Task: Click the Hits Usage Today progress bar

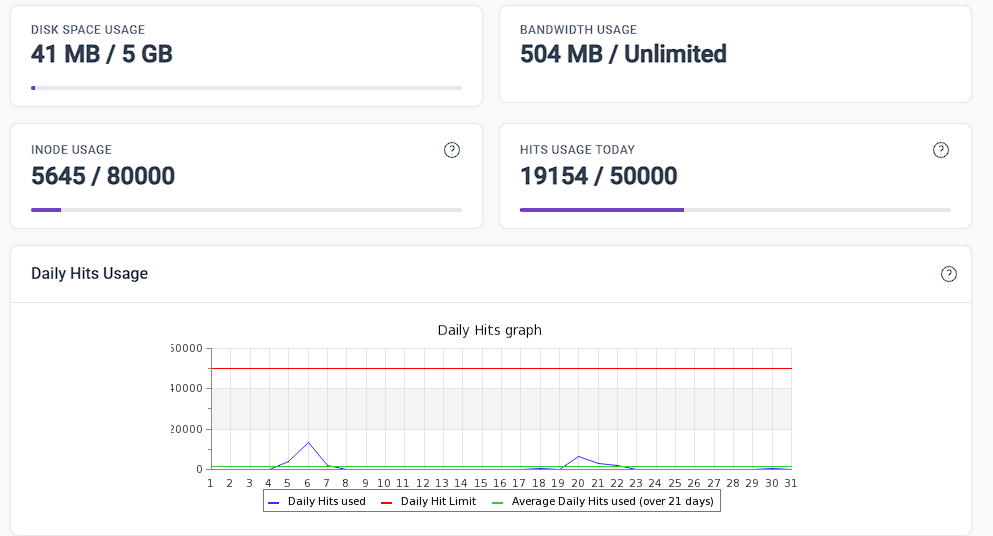Action: [x=735, y=210]
